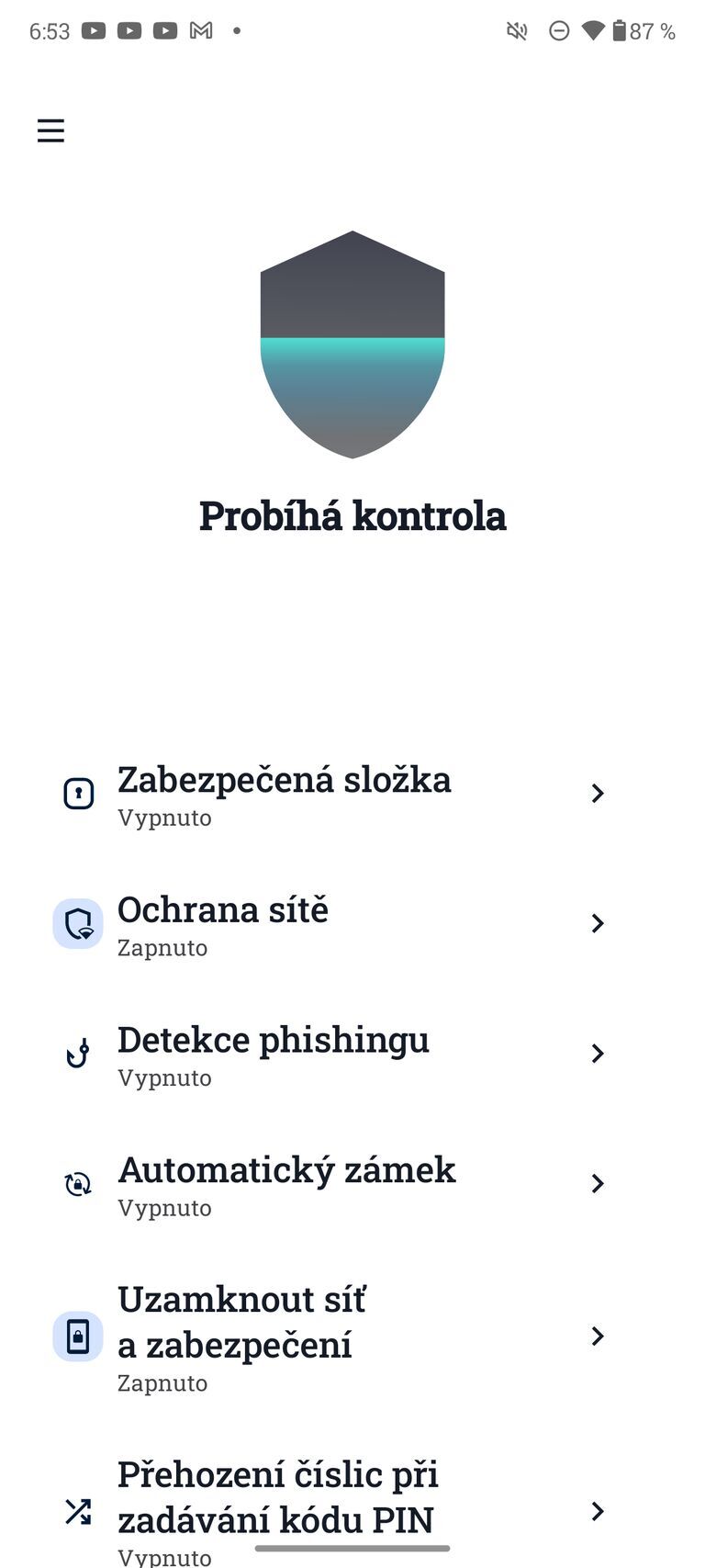Viewport: 705px width, 1568px height.
Task: Open chevron for Přehození číslic PIN
Action: 598,1511
